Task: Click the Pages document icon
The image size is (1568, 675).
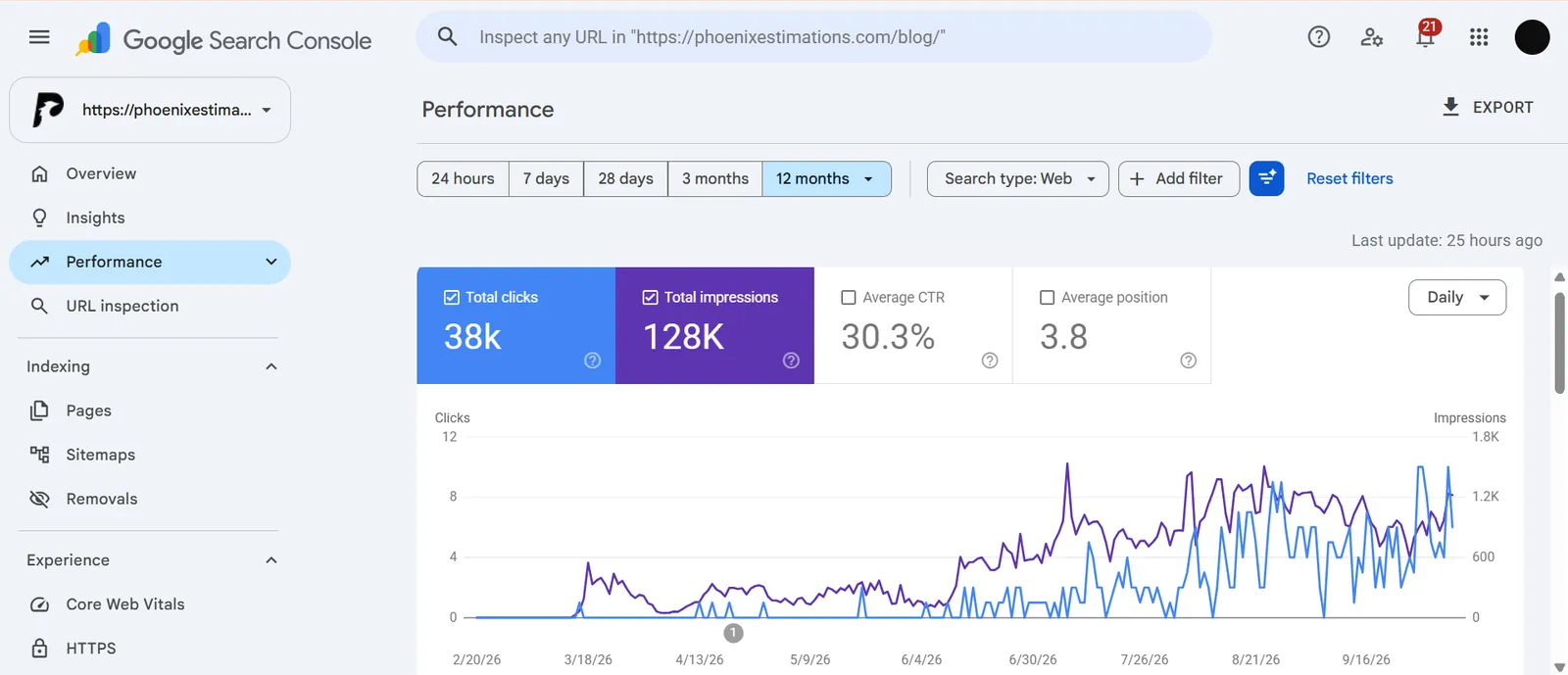Action: pyautogui.click(x=39, y=410)
